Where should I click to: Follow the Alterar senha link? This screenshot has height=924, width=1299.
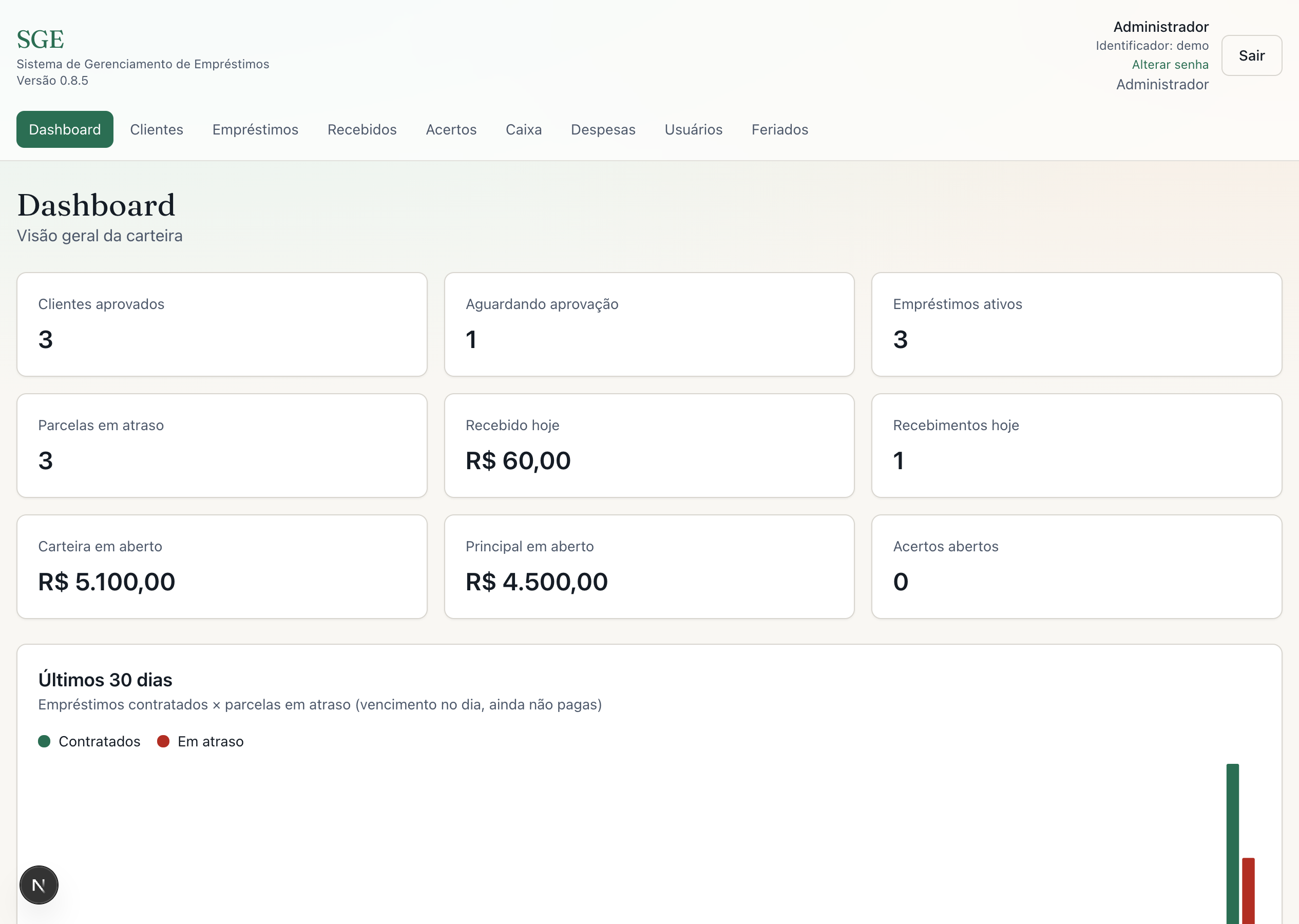(x=1170, y=64)
